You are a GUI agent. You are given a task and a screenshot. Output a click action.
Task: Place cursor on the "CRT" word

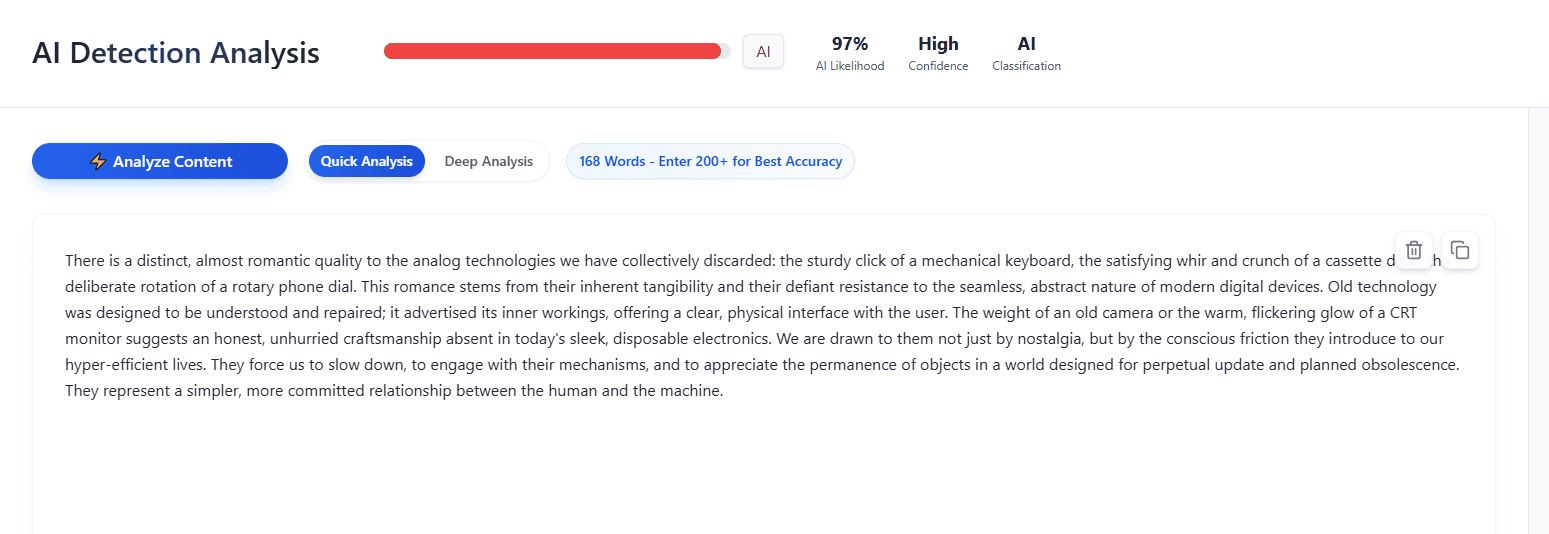click(x=1402, y=313)
